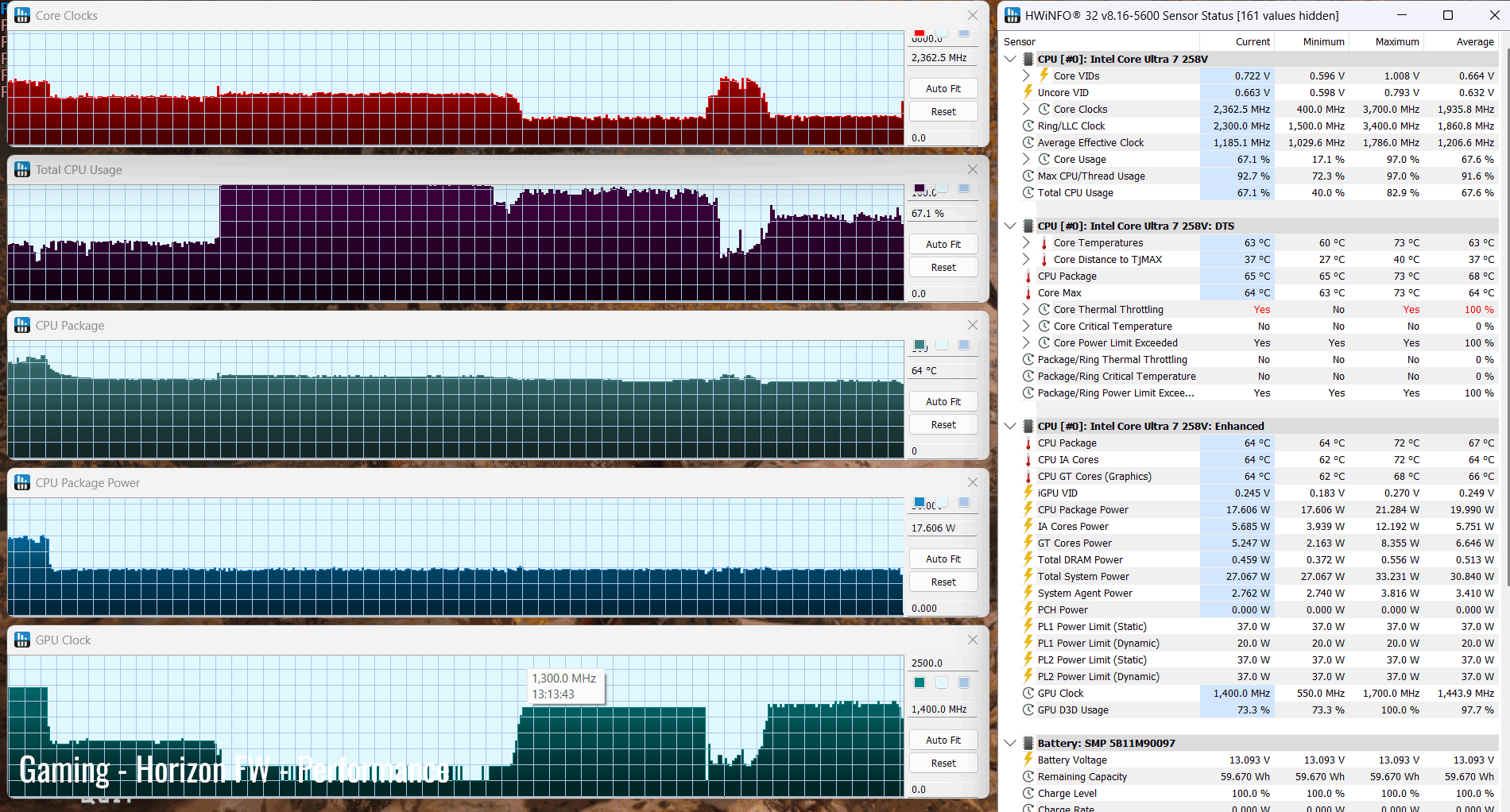Click Auto Fit in Total CPU Usage graph

(943, 244)
